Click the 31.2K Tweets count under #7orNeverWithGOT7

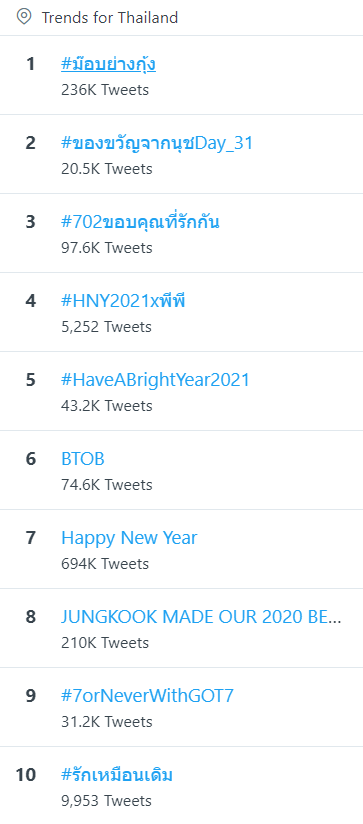click(x=107, y=722)
